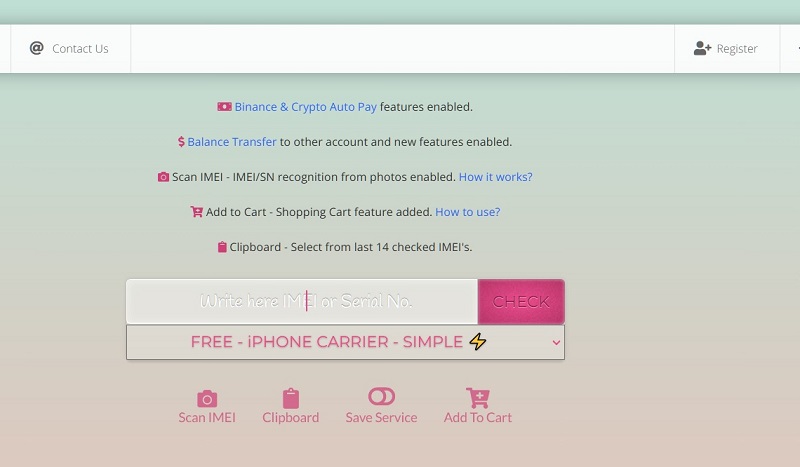The width and height of the screenshot is (800, 467).
Task: Follow the Balance Transfer link
Action: 232,142
